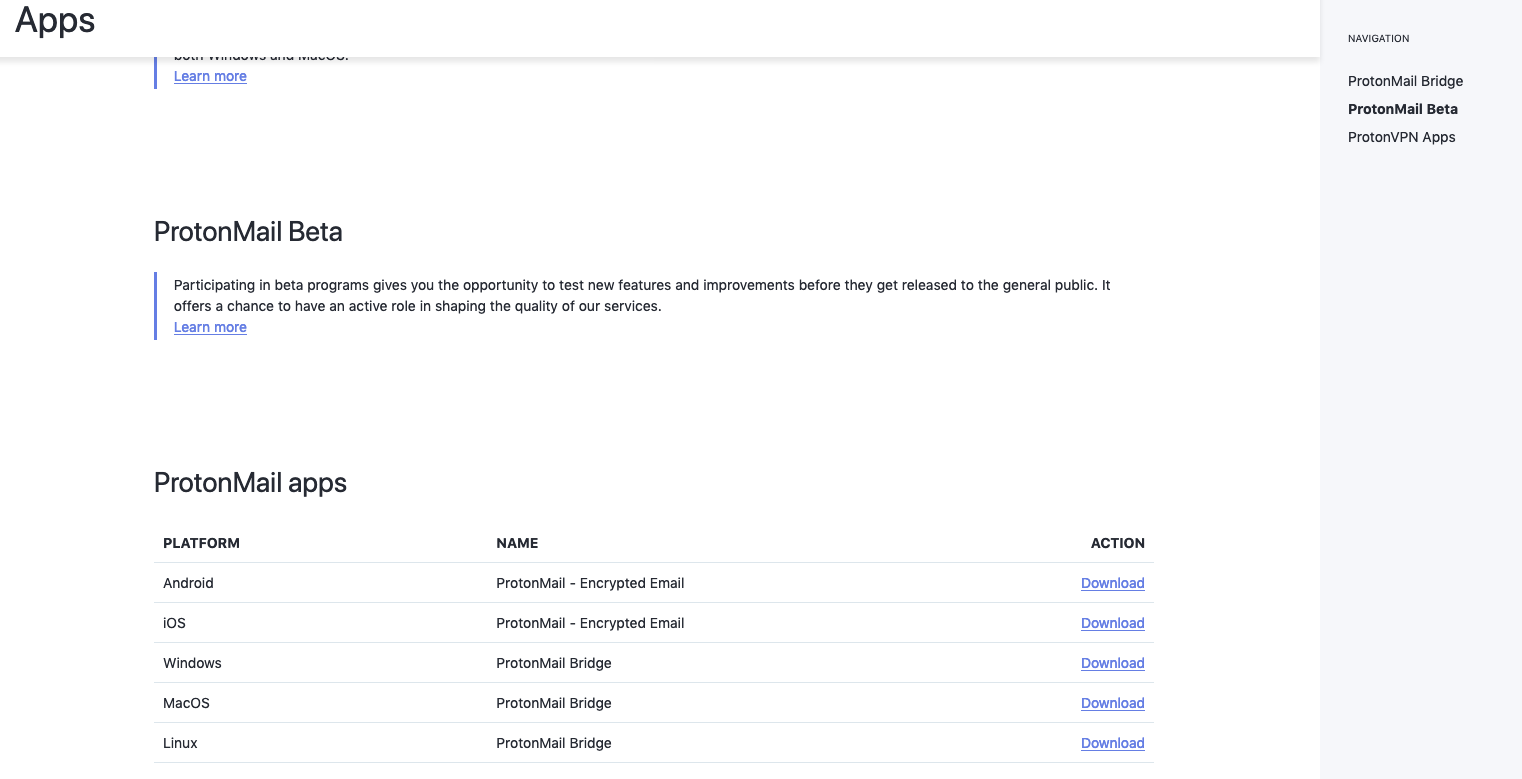
Task: Select ProtonMail Beta in the navigation sidebar
Action: pos(1402,109)
